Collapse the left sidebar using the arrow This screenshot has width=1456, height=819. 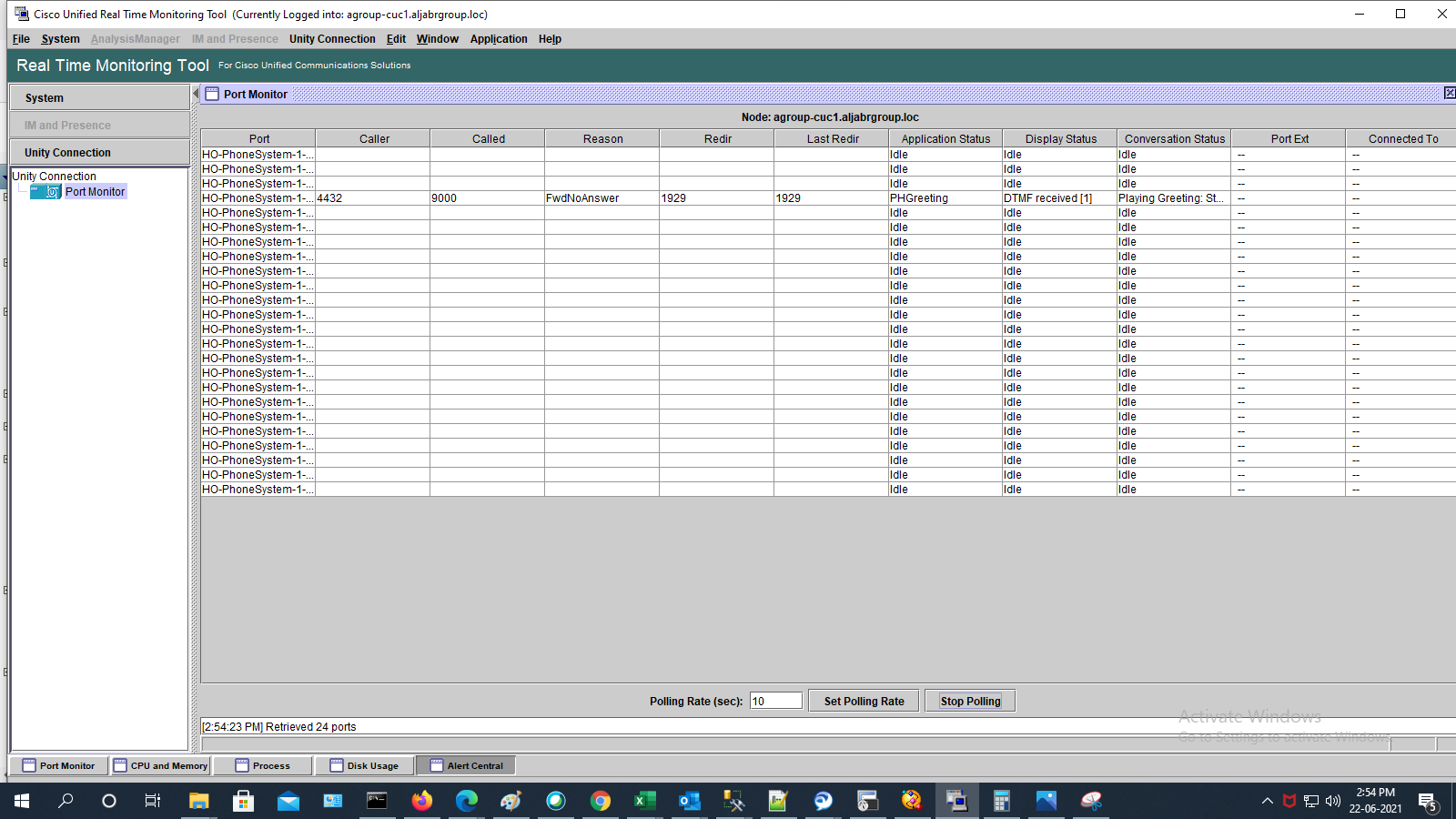pyautogui.click(x=196, y=94)
